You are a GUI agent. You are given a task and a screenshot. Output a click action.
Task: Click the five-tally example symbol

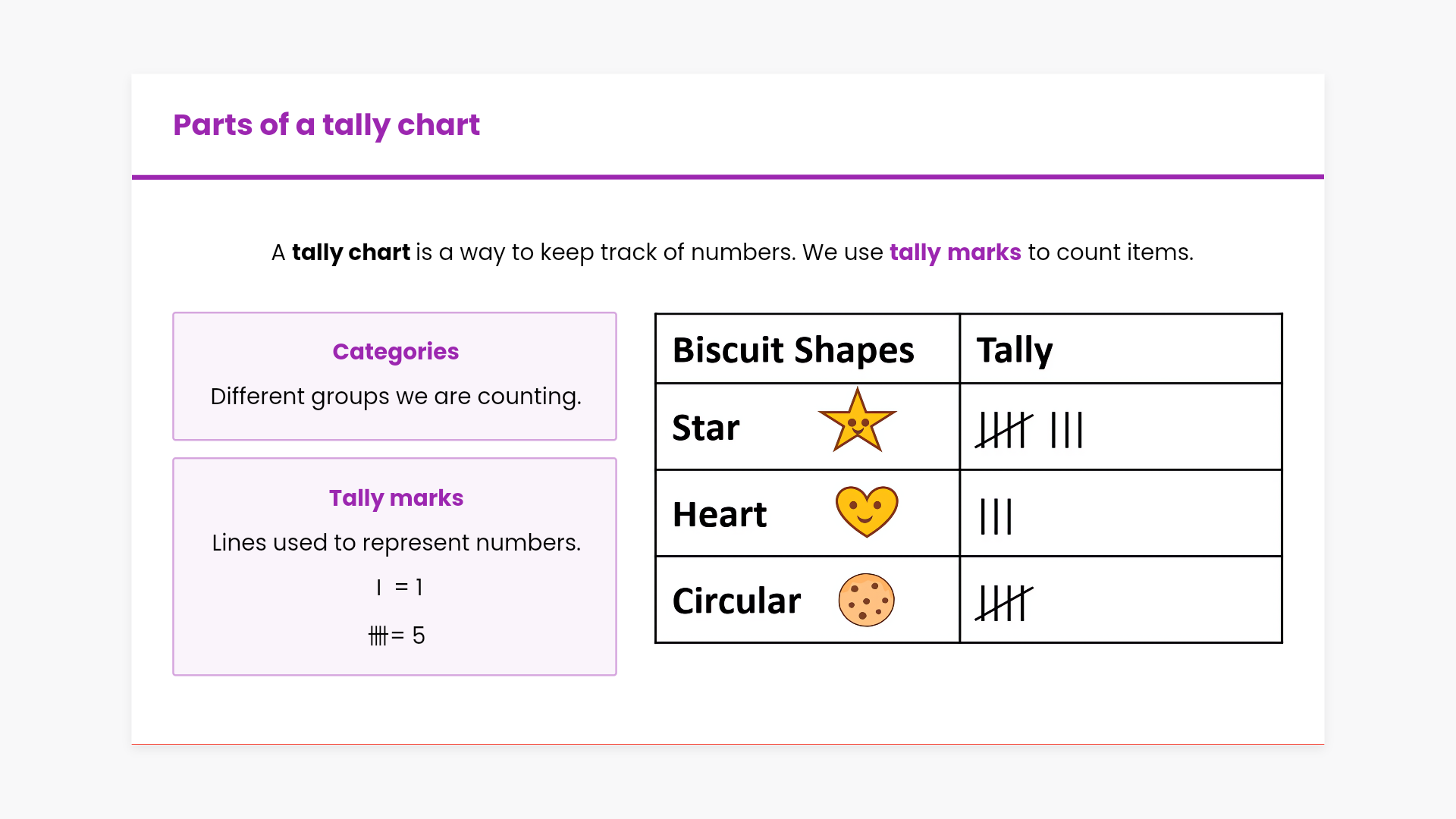(x=378, y=635)
